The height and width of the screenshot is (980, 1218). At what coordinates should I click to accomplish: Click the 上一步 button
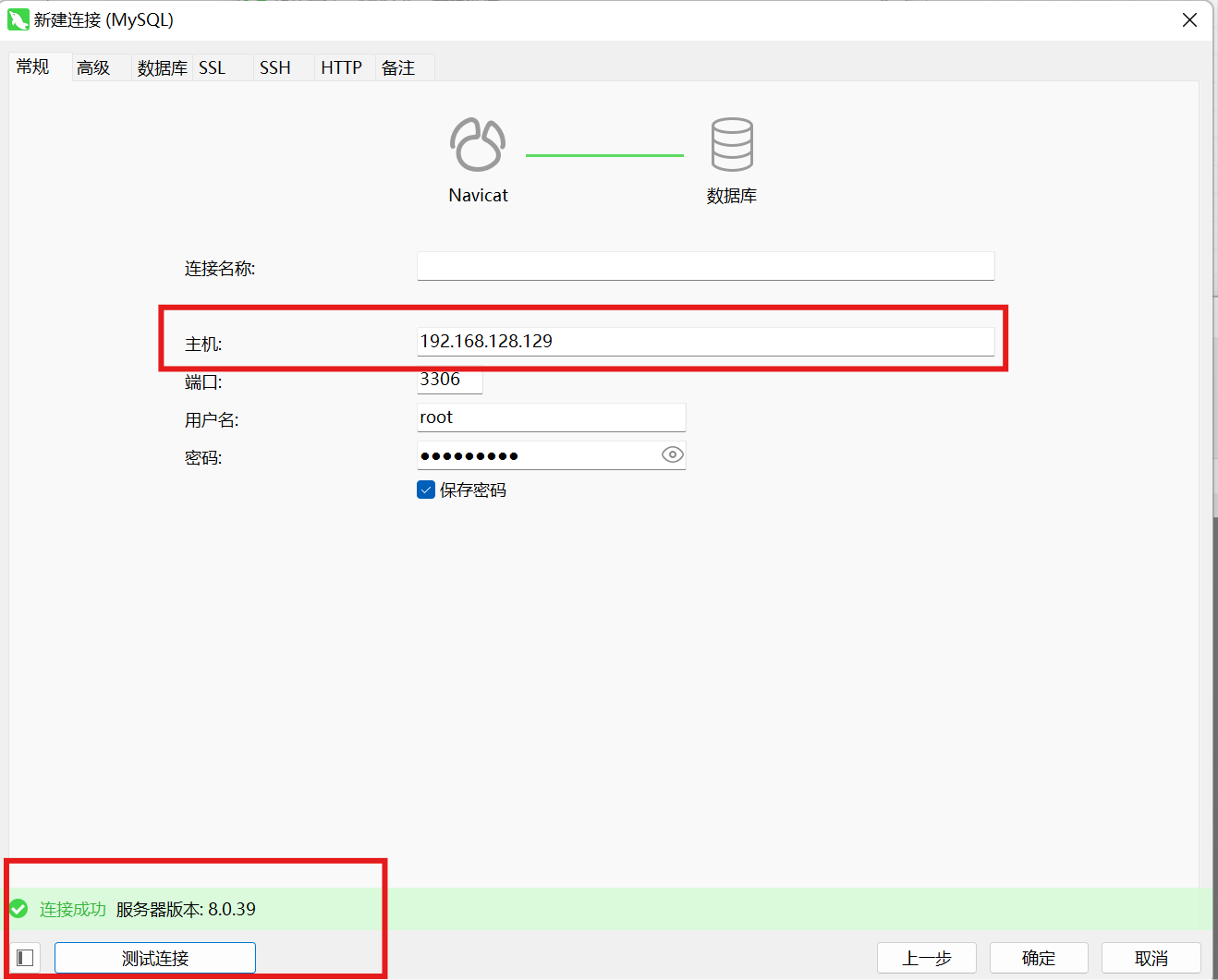point(926,958)
